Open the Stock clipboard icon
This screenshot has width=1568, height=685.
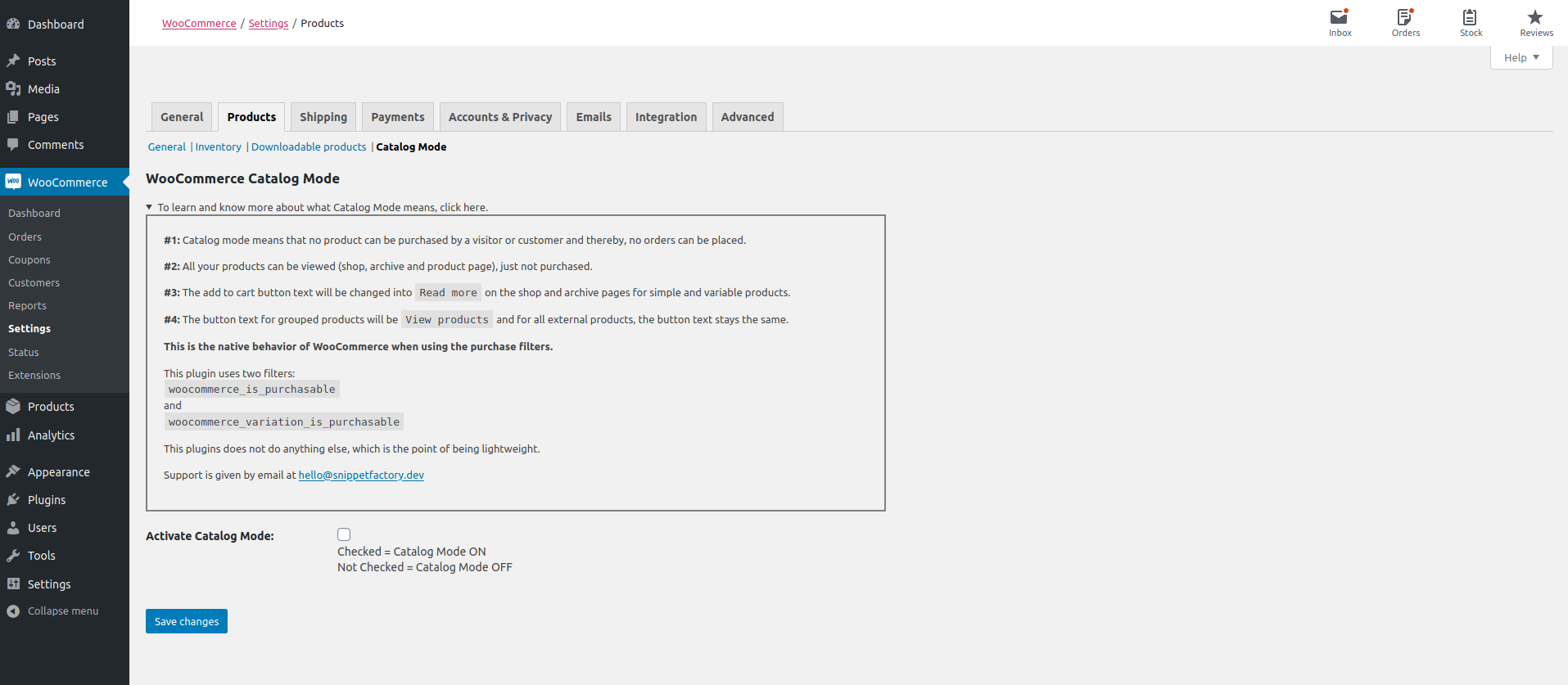1470,17
